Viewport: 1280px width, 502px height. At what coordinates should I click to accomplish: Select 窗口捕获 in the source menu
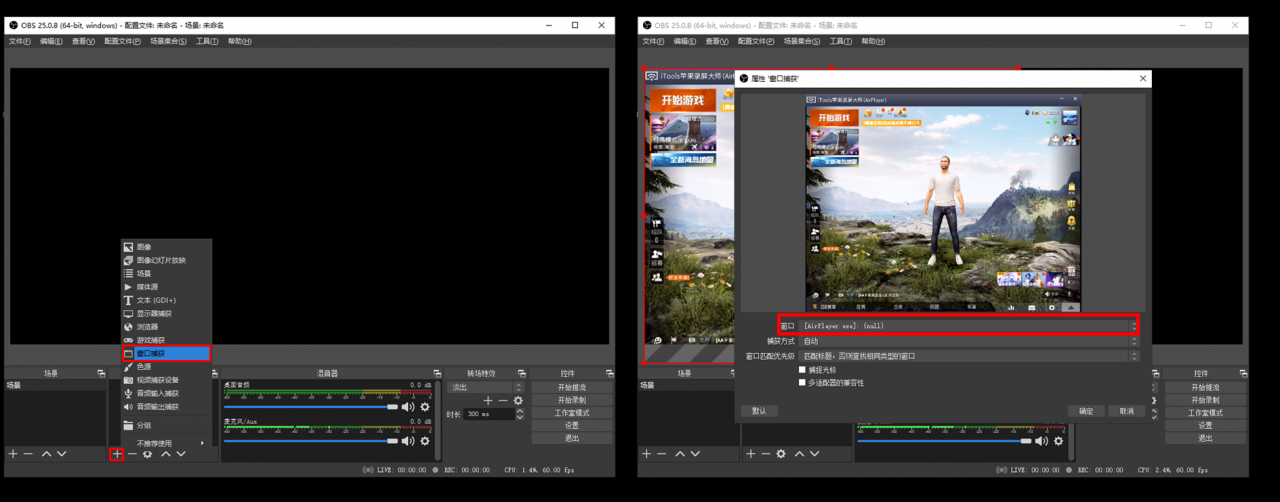(165, 353)
